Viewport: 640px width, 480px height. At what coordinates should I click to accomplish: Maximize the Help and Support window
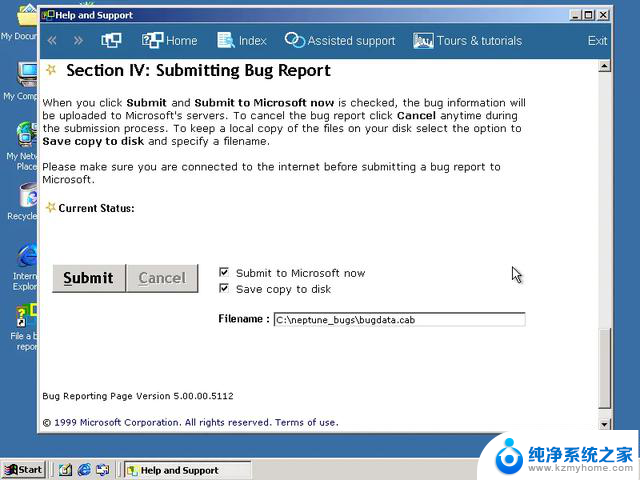coord(589,16)
